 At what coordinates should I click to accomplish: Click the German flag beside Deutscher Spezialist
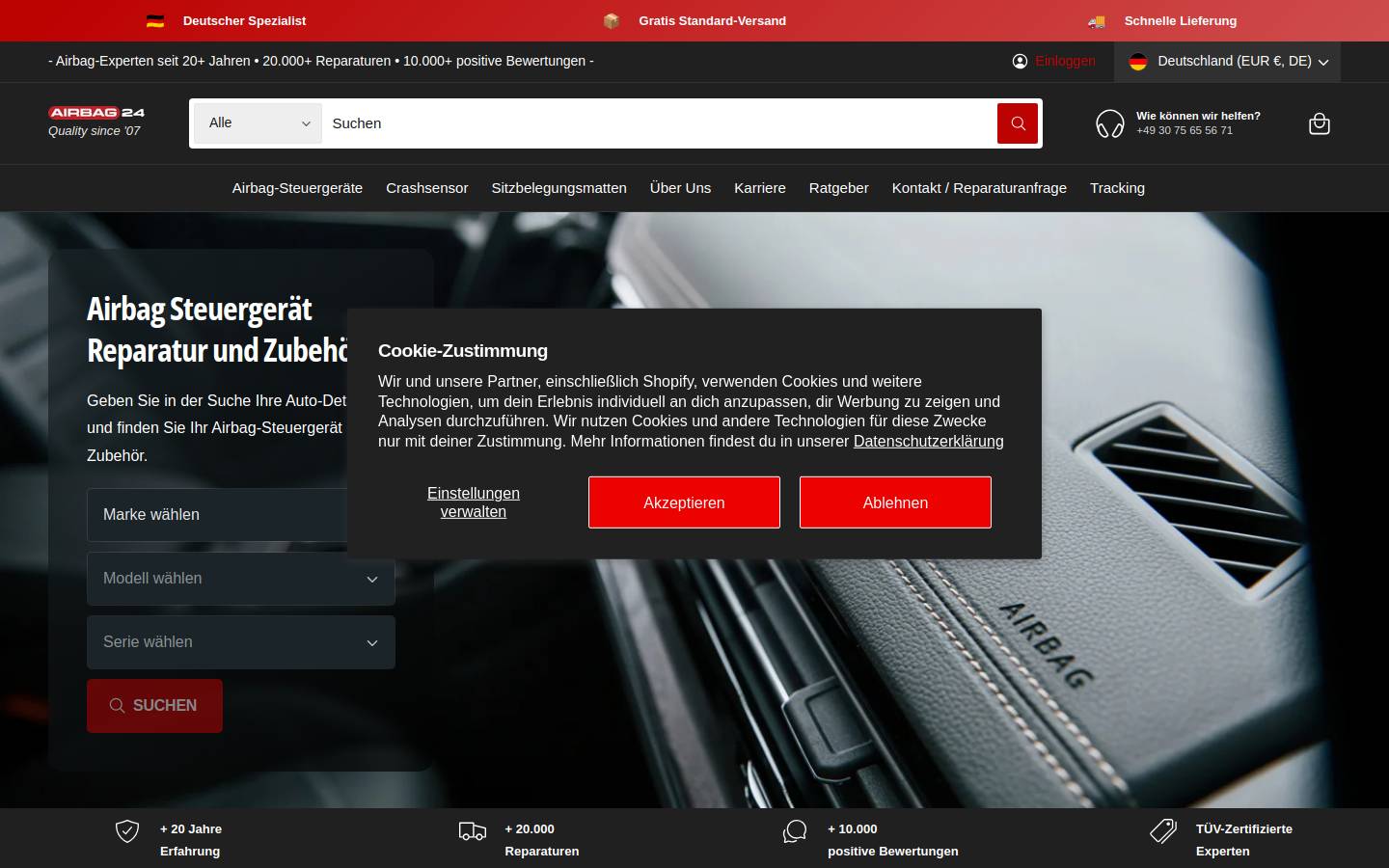155,20
